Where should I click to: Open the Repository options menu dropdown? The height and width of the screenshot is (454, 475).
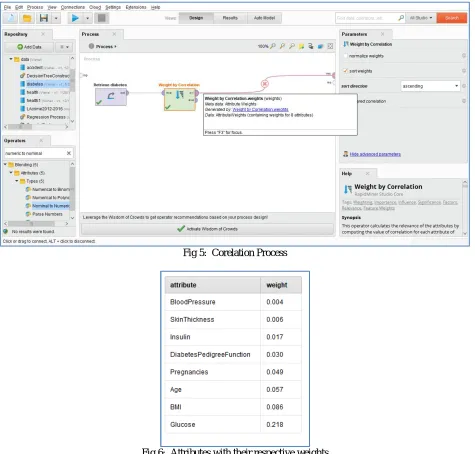coord(64,47)
